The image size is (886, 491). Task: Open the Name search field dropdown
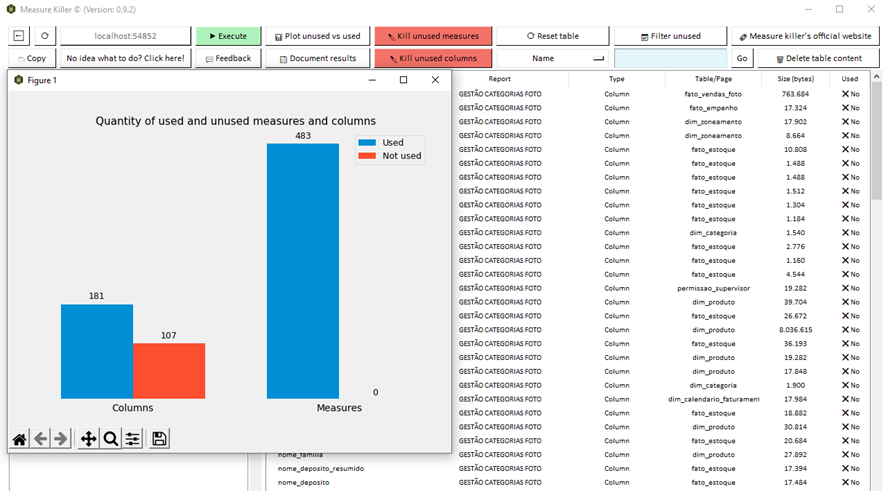pos(553,58)
